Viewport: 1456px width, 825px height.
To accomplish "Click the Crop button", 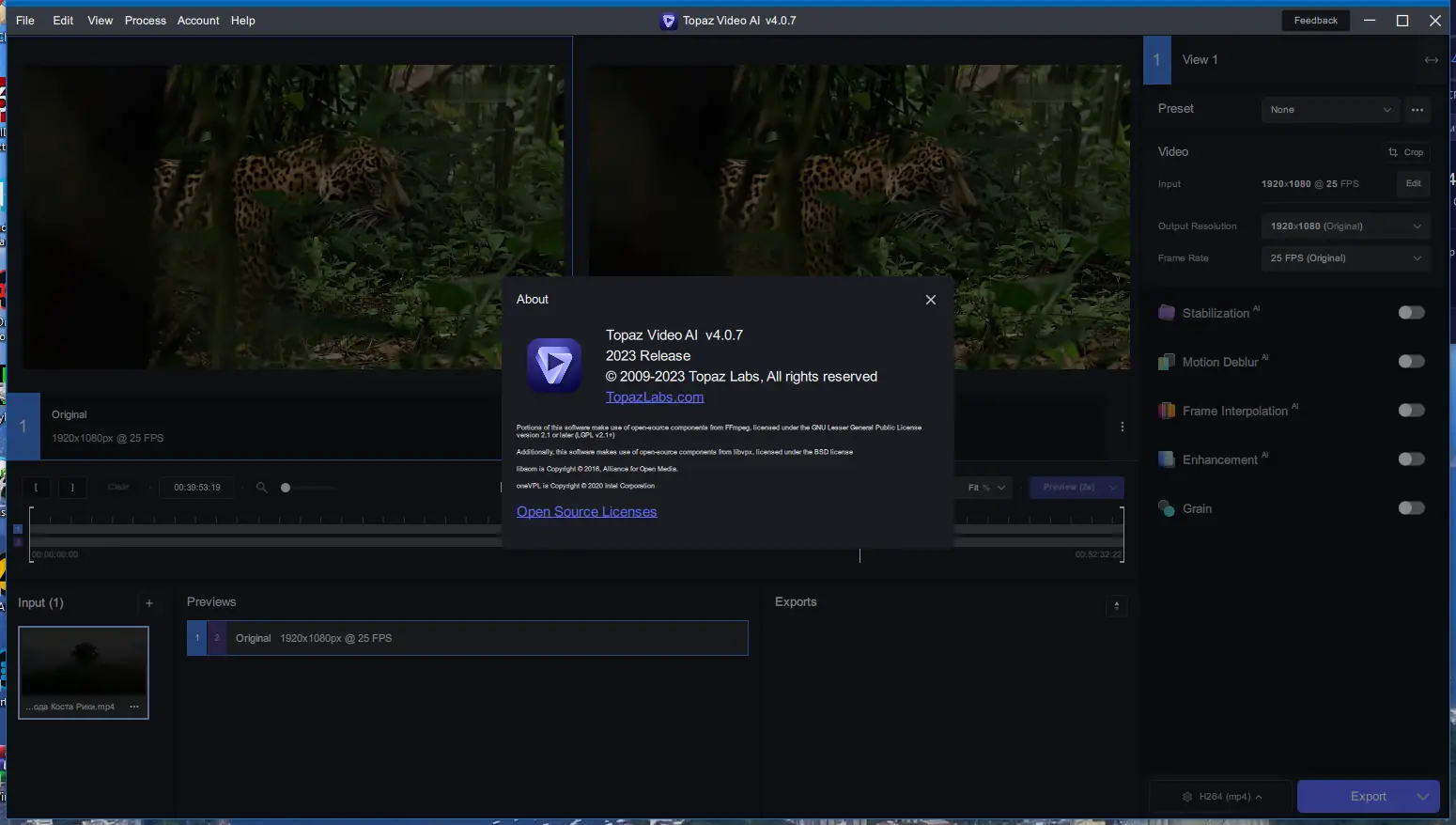I will coord(1406,152).
